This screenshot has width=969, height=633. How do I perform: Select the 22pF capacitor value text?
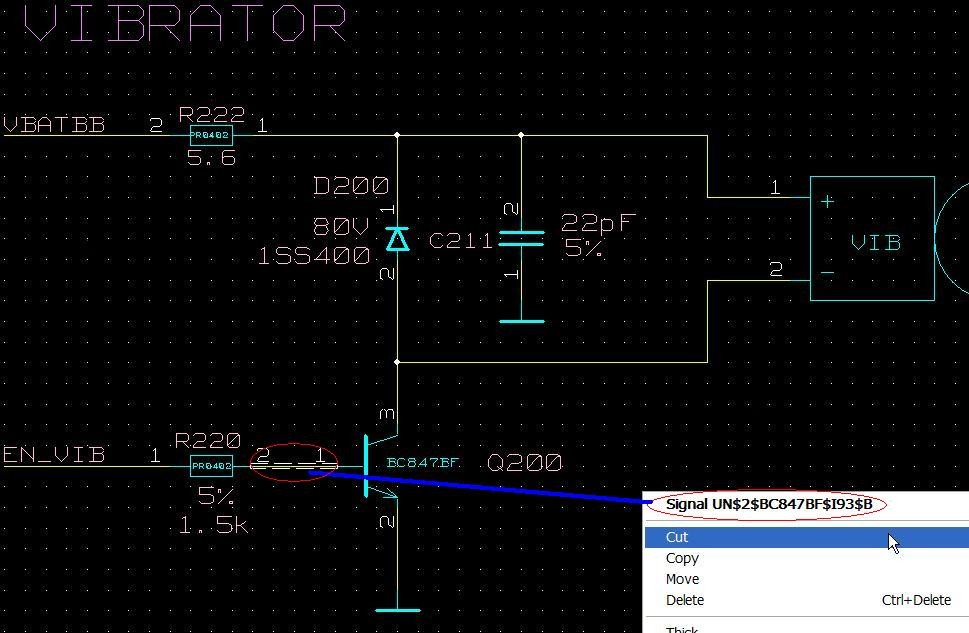pos(599,223)
